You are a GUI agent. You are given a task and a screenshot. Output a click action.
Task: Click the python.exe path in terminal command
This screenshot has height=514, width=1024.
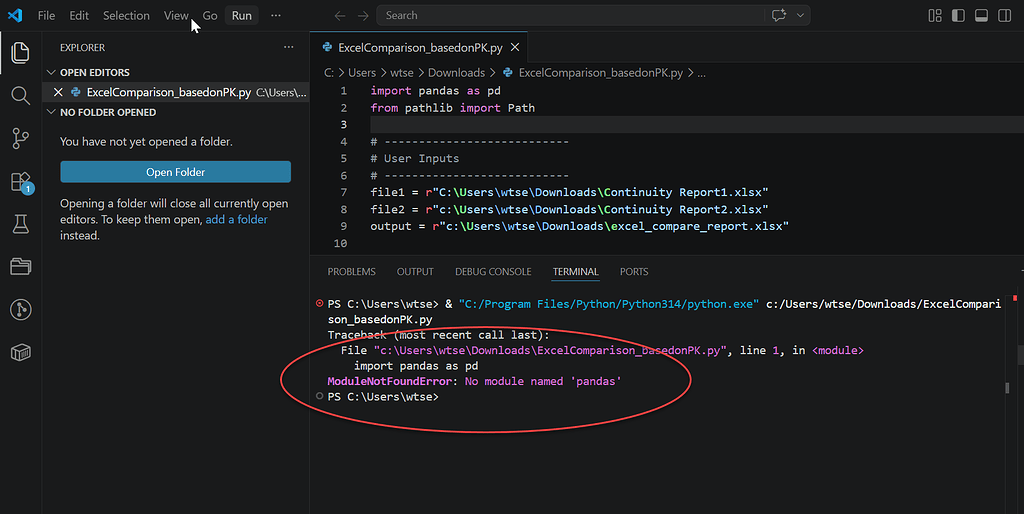(x=609, y=304)
